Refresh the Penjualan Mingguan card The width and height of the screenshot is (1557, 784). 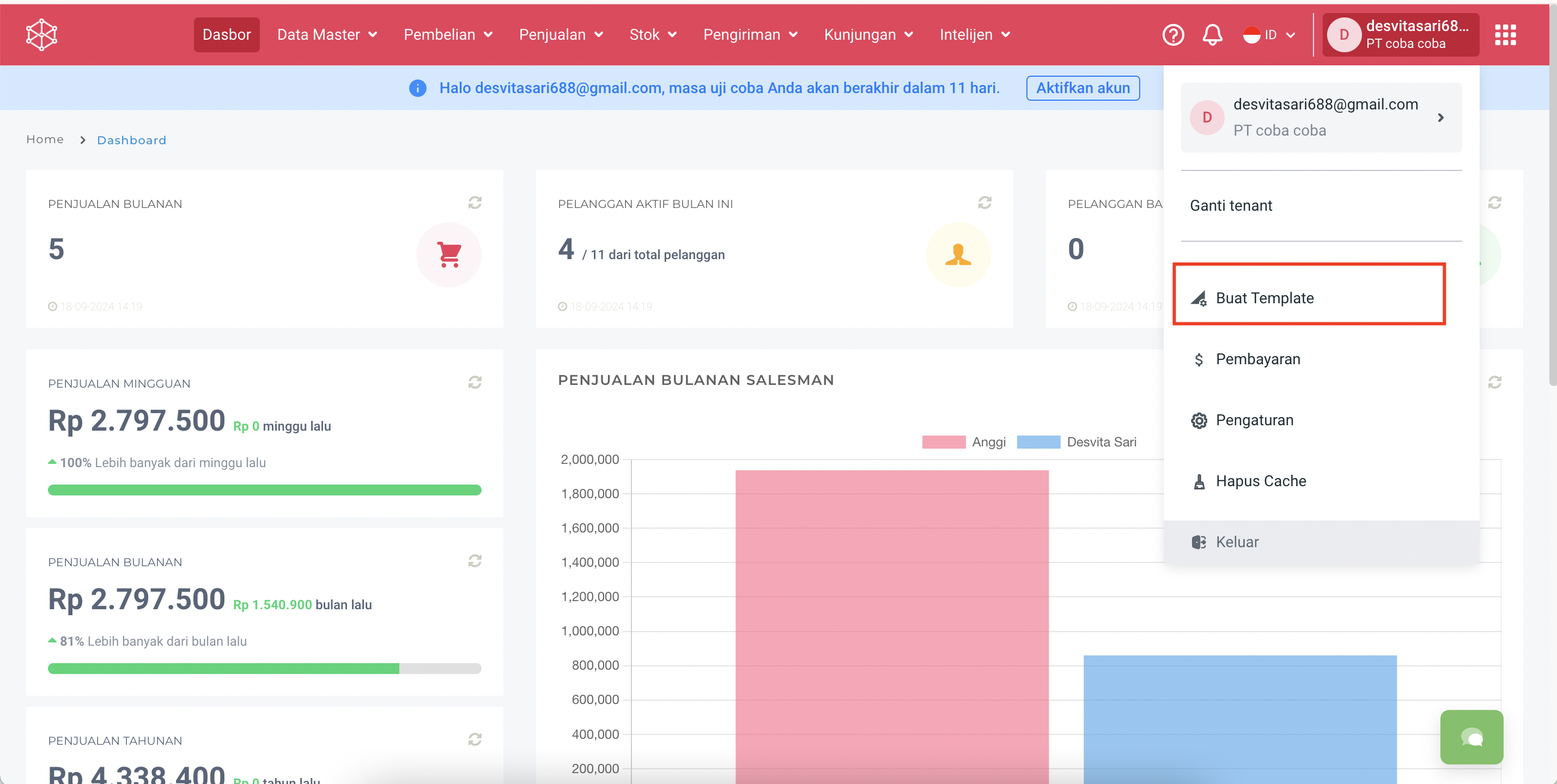475,382
